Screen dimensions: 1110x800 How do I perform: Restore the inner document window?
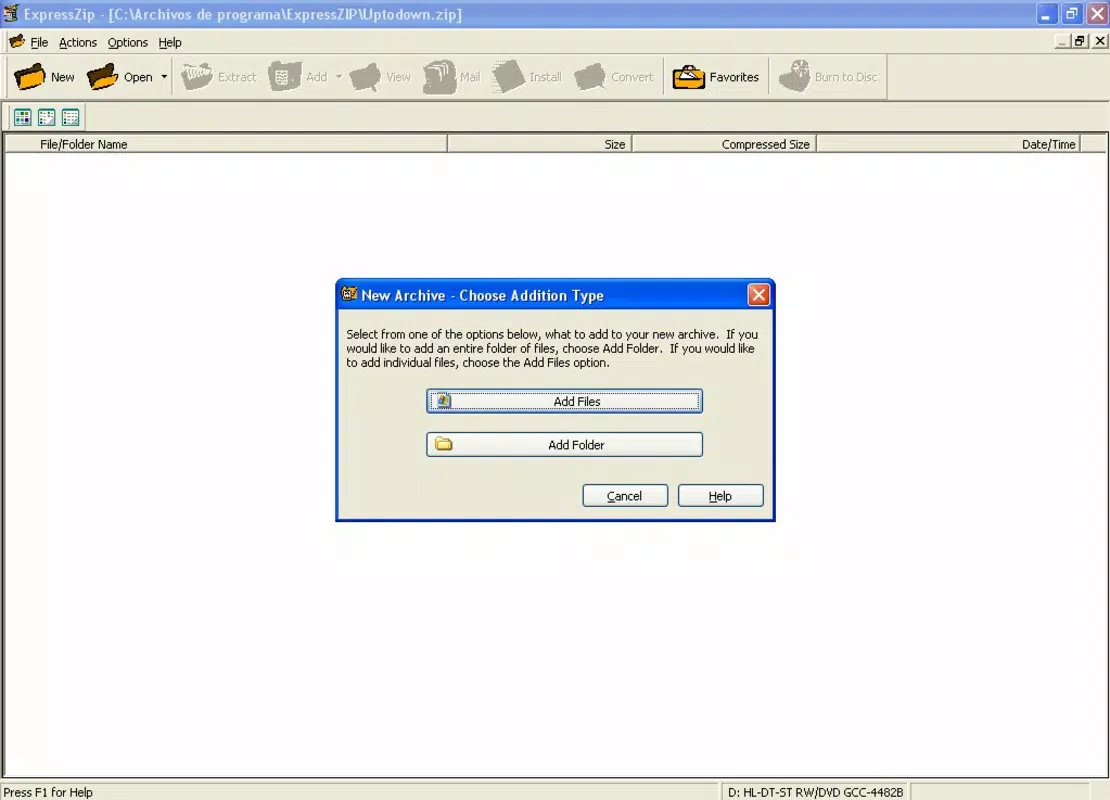[x=1080, y=41]
